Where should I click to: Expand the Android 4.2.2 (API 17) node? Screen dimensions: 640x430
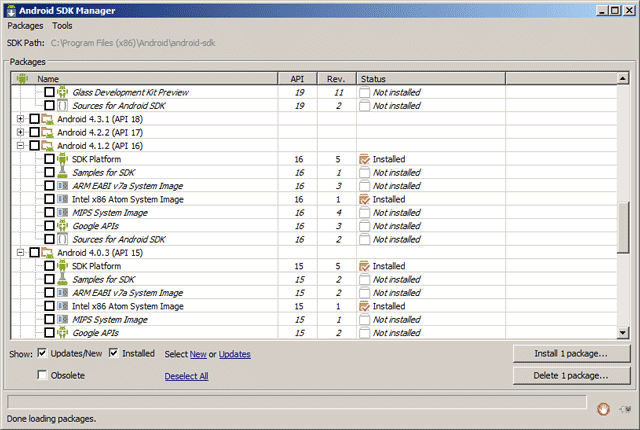pyautogui.click(x=20, y=132)
